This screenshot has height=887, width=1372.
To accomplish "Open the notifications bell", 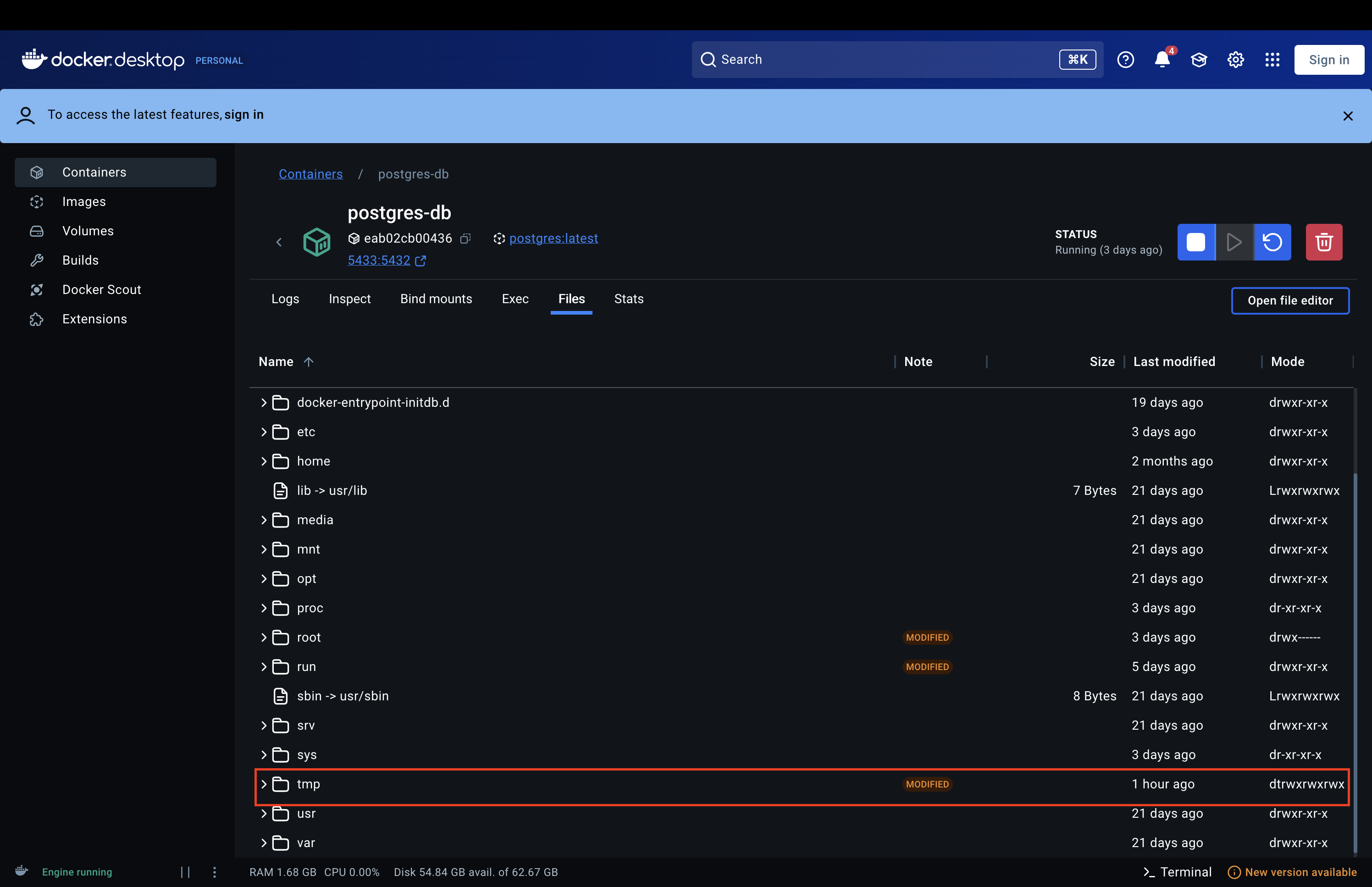I will tap(1162, 60).
